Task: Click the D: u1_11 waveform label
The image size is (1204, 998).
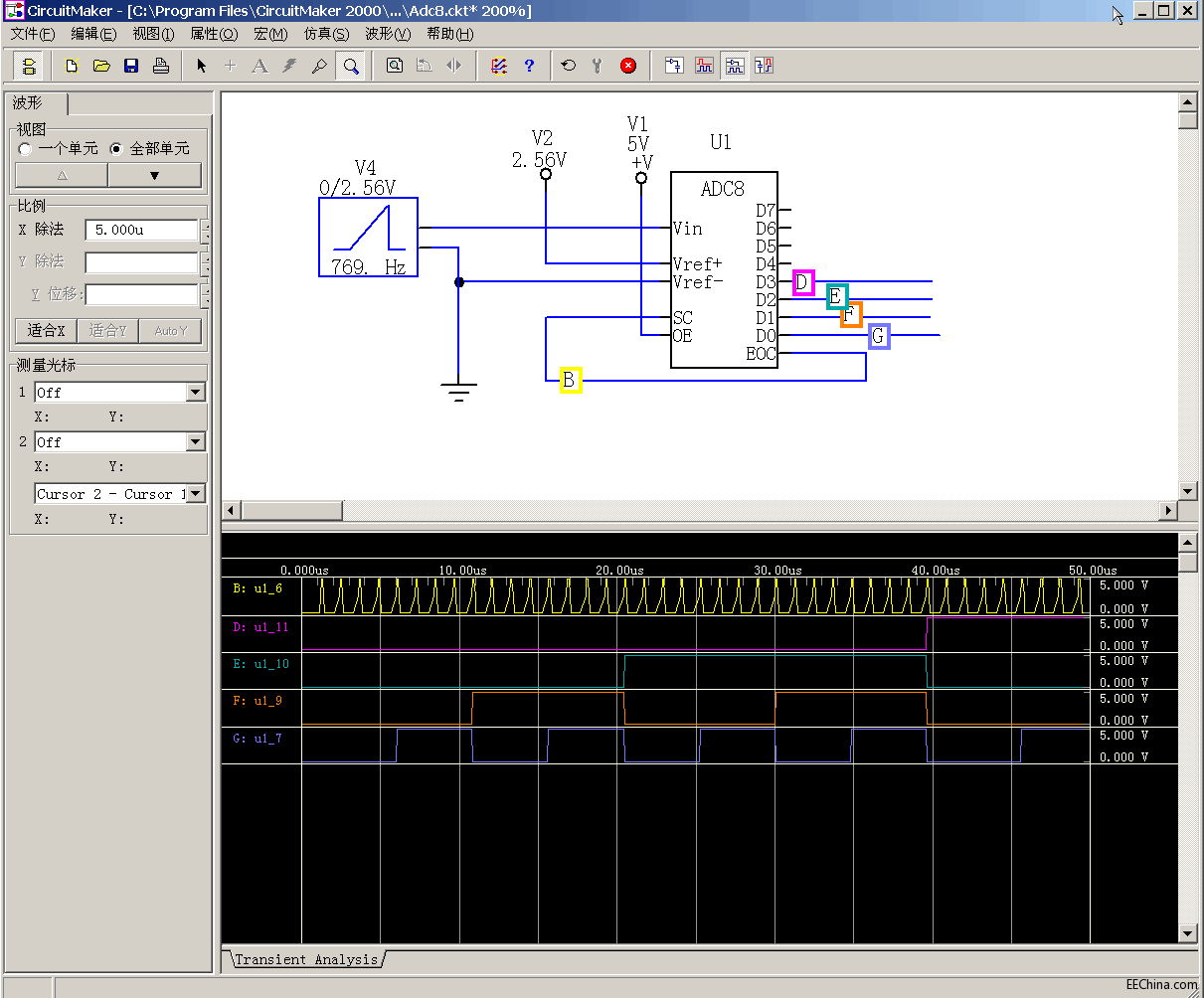Action: (x=261, y=627)
